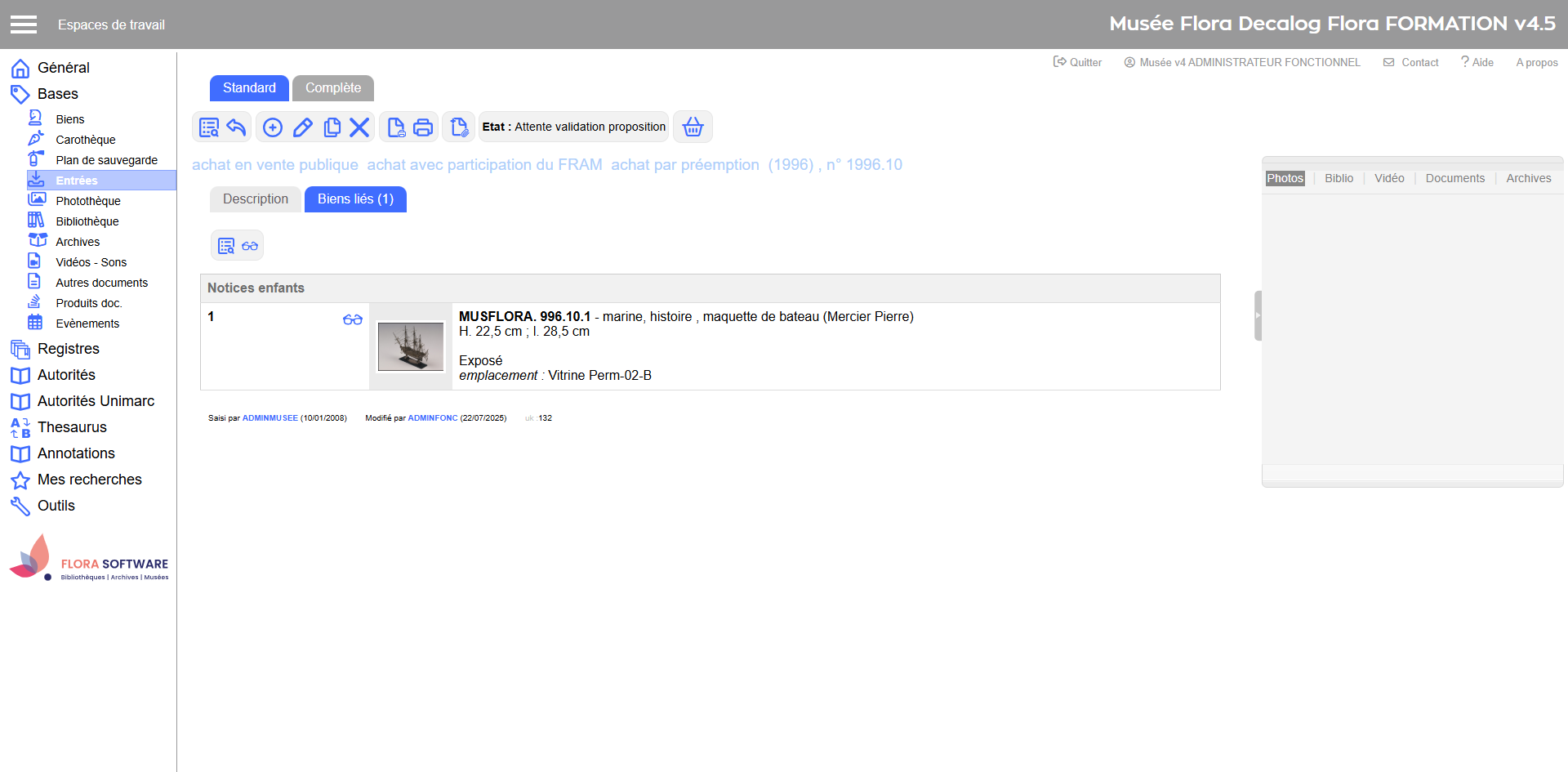This screenshot has height=772, width=1568.
Task: Collapse the right side panel handle
Action: pyautogui.click(x=1258, y=315)
